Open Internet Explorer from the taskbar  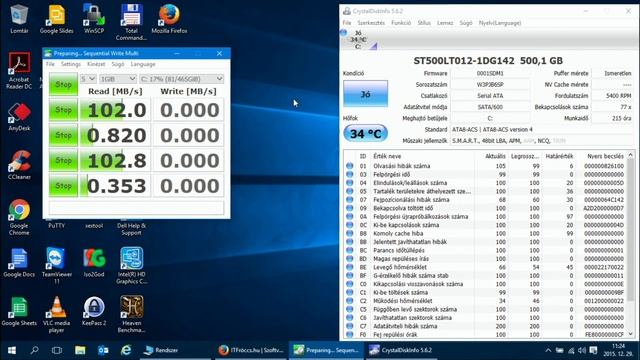pyautogui.click(x=126, y=350)
